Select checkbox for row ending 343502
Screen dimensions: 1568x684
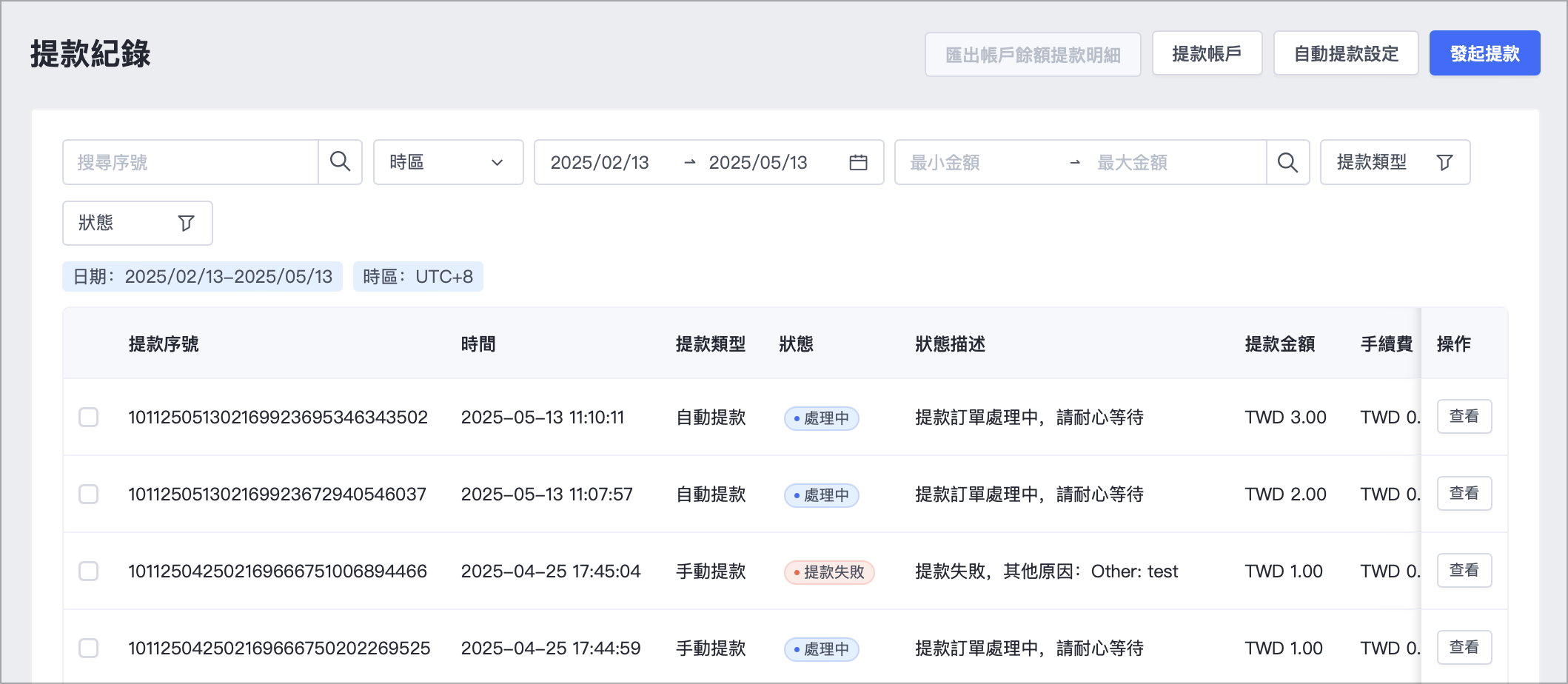pyautogui.click(x=89, y=417)
